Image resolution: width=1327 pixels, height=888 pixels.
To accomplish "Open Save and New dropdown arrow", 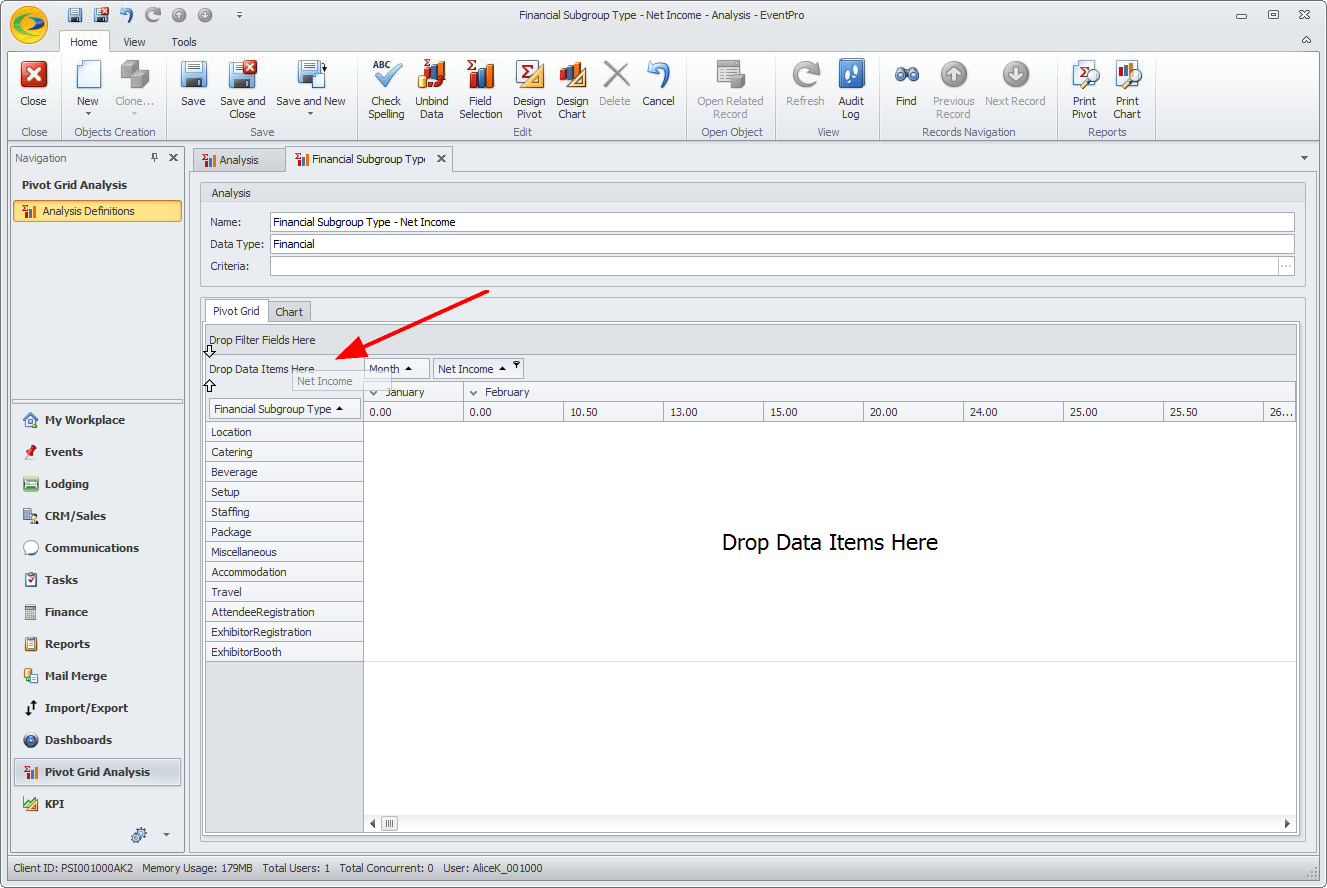I will pyautogui.click(x=311, y=114).
